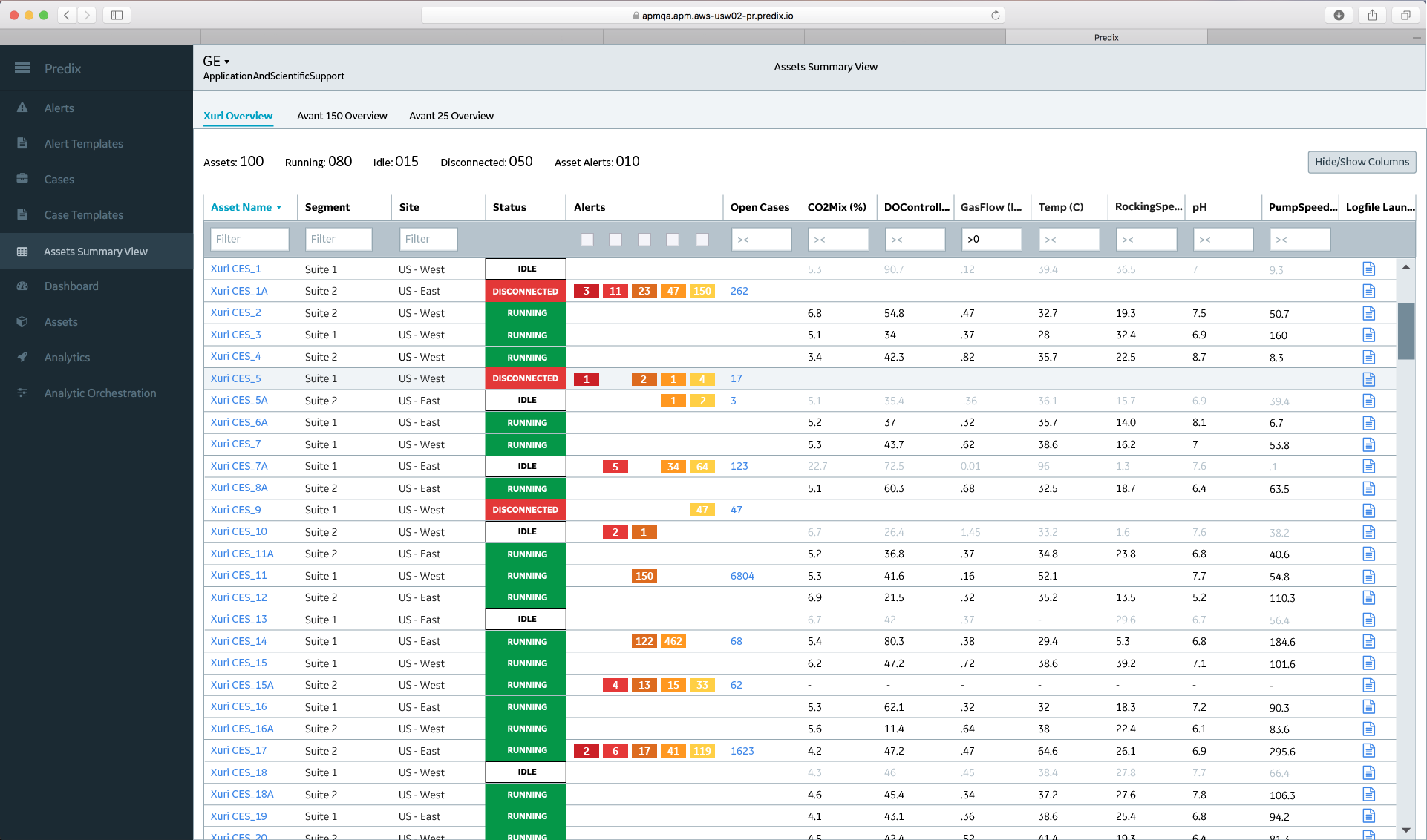Image resolution: width=1427 pixels, height=840 pixels.
Task: Click the Analytics rocket icon in sidebar
Action: [22, 357]
